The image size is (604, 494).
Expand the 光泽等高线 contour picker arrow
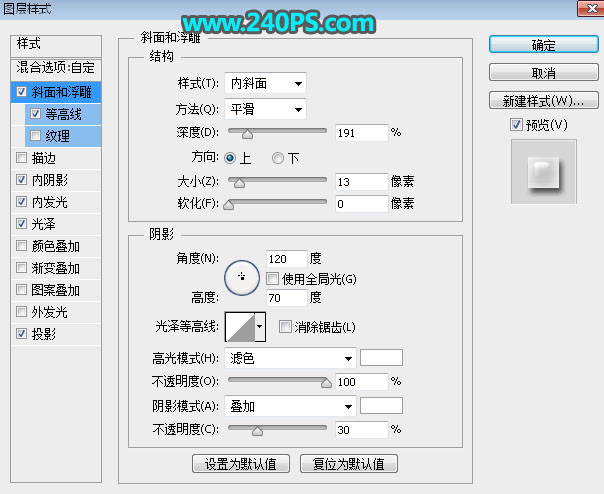260,327
